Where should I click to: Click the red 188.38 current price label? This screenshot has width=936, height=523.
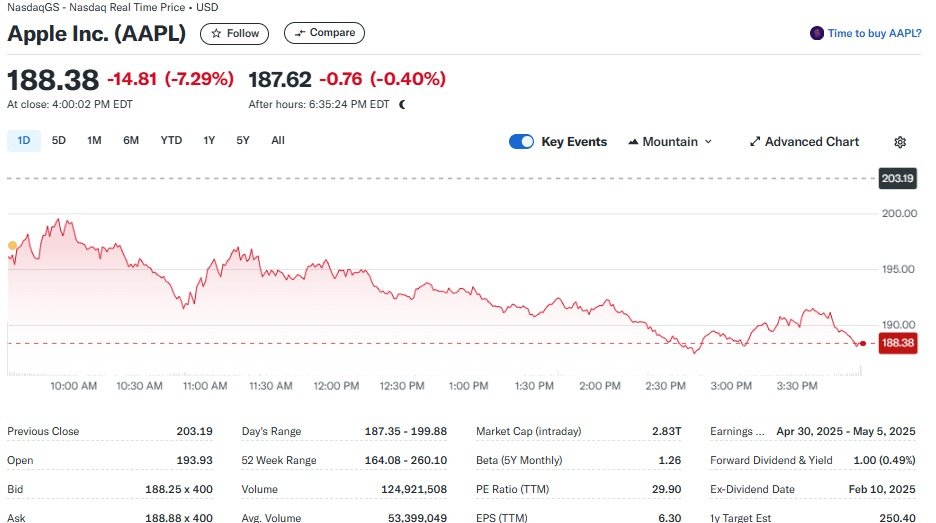pyautogui.click(x=897, y=343)
